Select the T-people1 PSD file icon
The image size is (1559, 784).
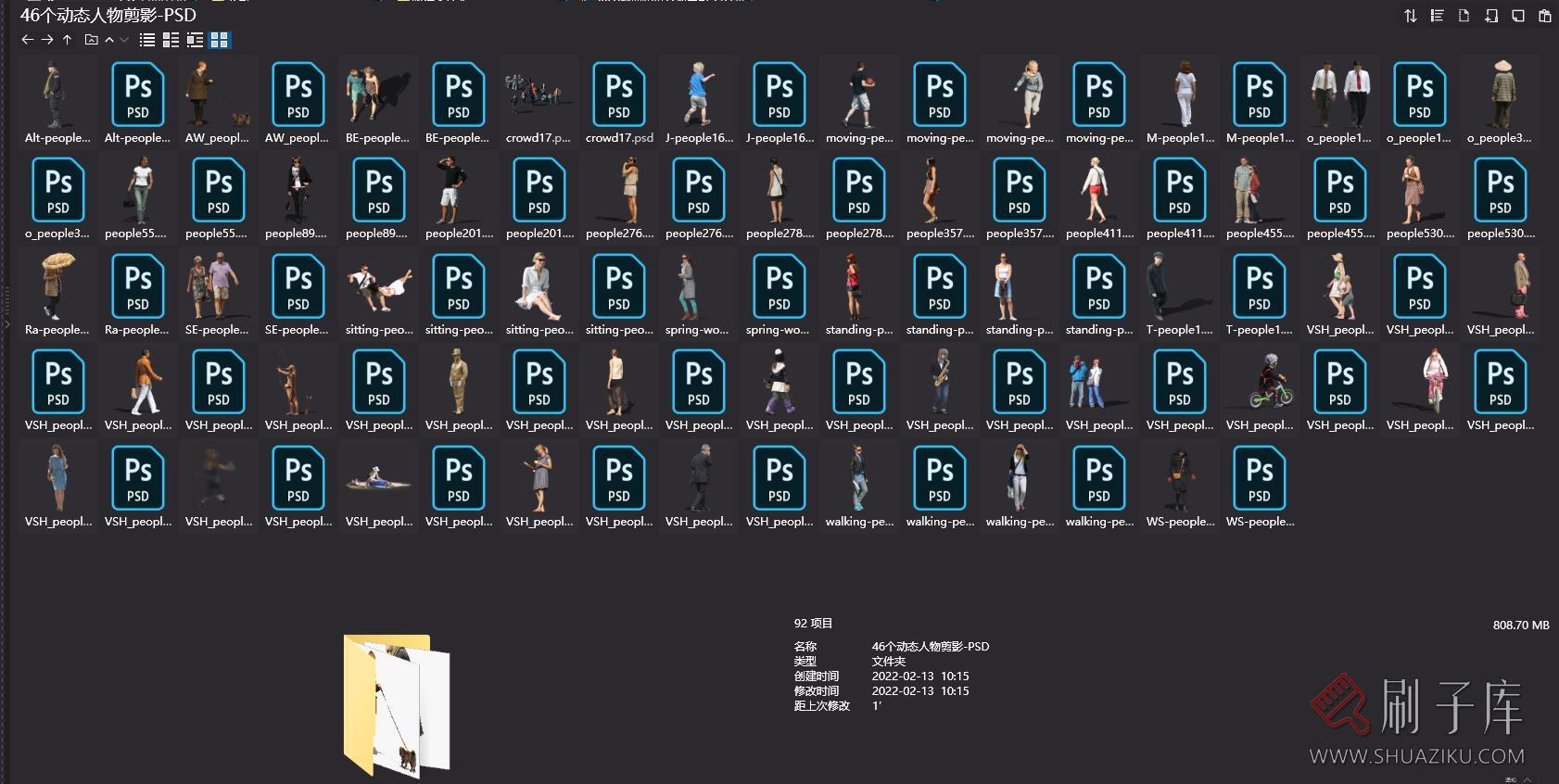(1260, 286)
